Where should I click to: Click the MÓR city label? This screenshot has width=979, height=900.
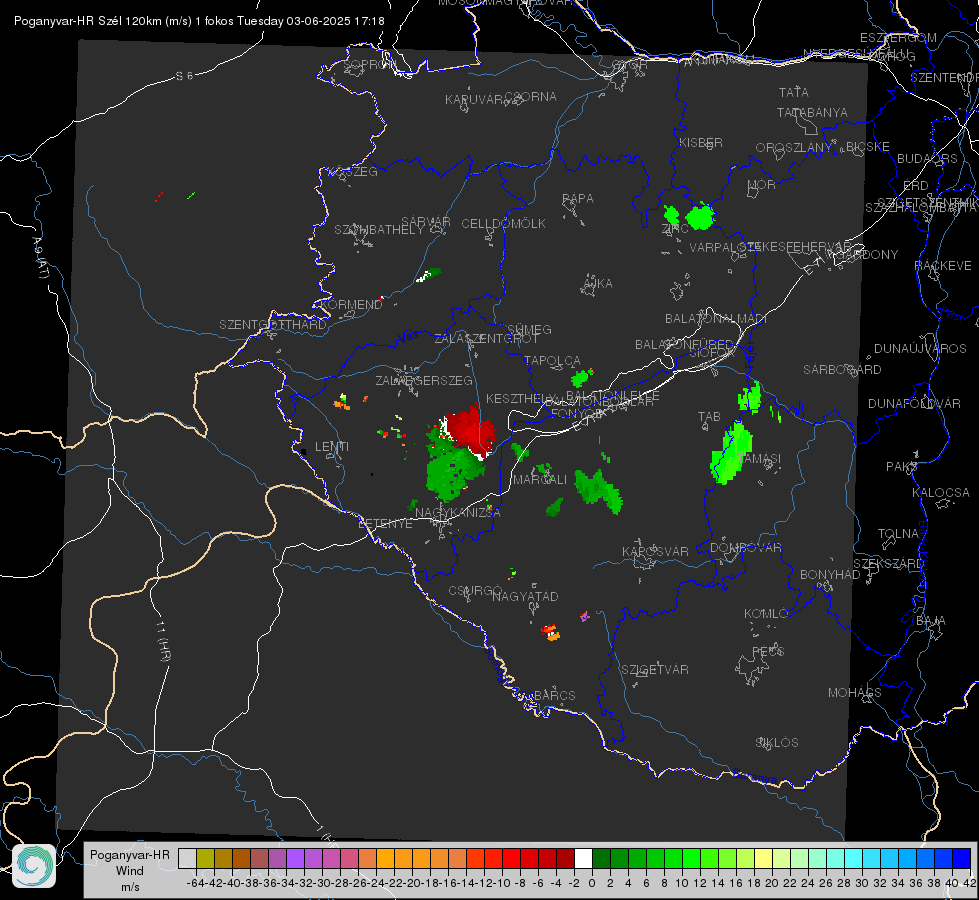pyautogui.click(x=762, y=184)
